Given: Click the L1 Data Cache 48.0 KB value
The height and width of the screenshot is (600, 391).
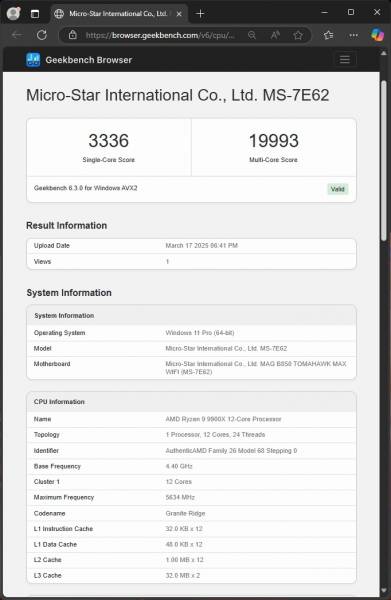Looking at the screenshot, I should [x=184, y=545].
